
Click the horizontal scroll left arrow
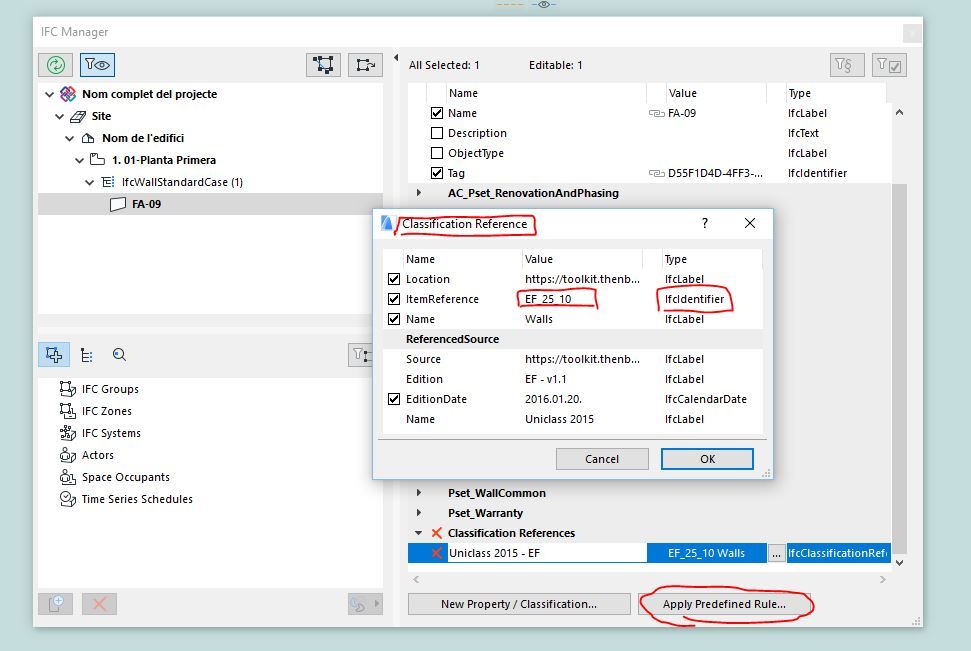416,579
